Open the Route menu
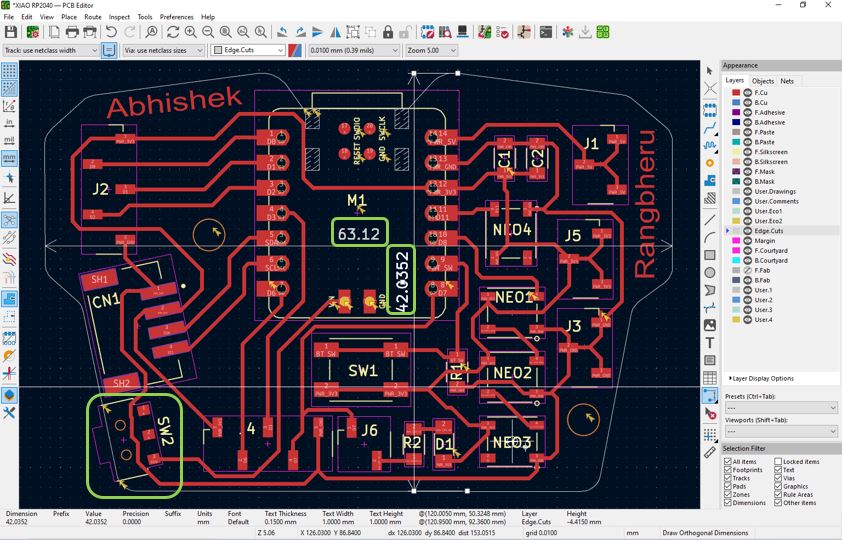Screen dimensions: 842x540 tap(92, 17)
